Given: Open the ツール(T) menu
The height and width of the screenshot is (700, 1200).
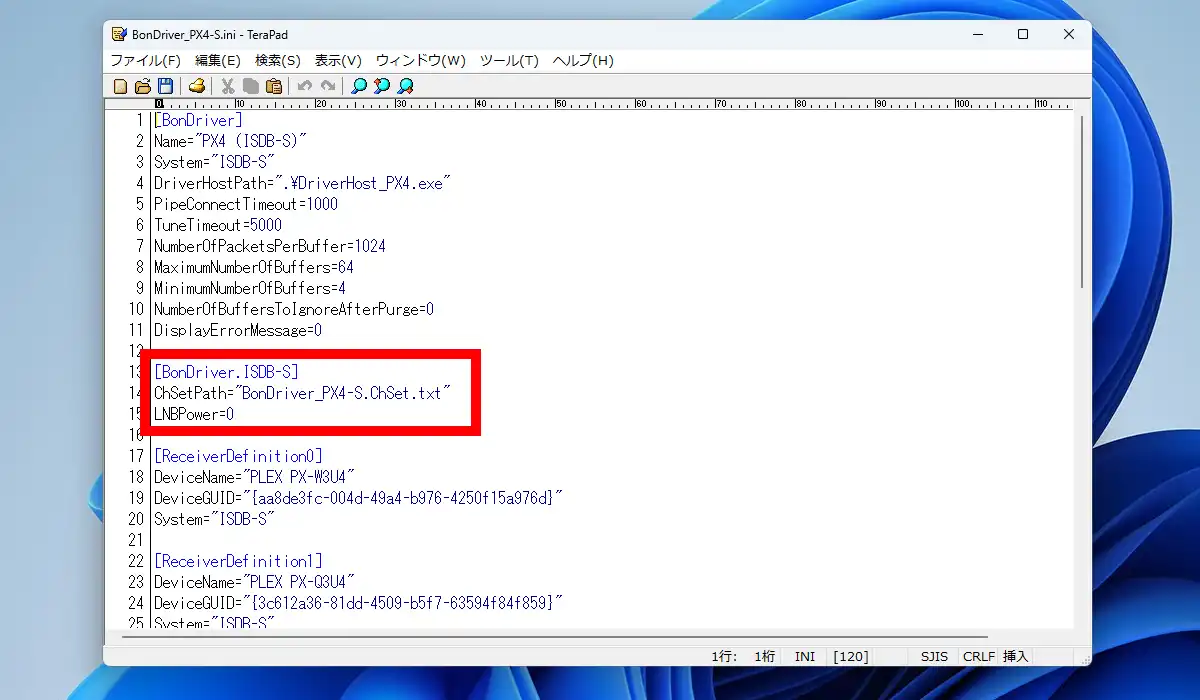Looking at the screenshot, I should tap(509, 61).
